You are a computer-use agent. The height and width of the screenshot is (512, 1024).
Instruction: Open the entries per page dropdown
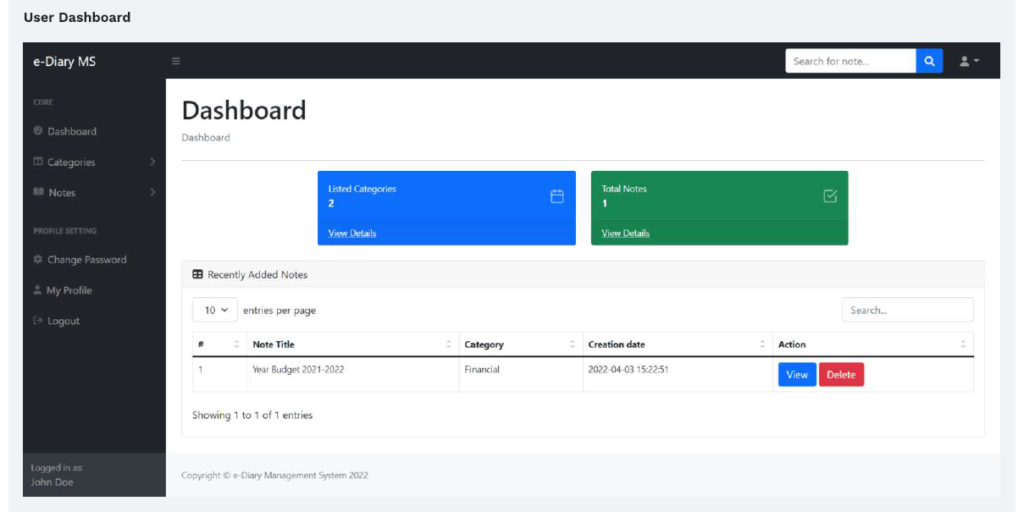215,310
